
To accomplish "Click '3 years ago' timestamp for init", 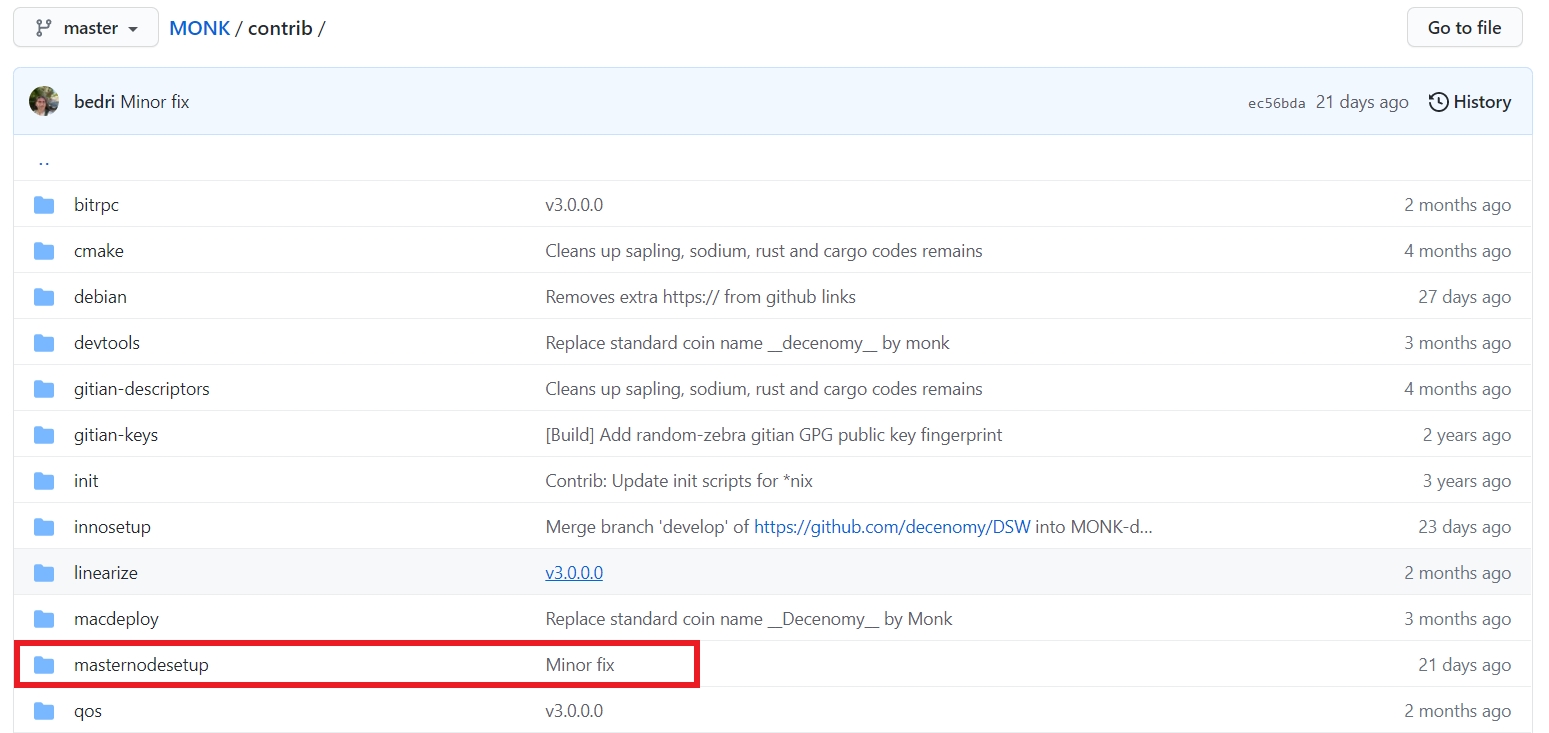I will [1467, 481].
